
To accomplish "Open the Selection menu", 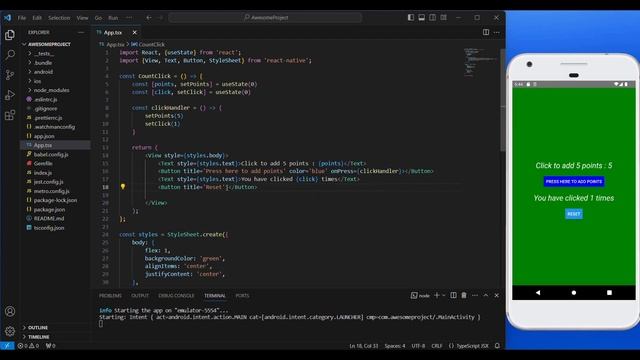I will click(x=59, y=18).
